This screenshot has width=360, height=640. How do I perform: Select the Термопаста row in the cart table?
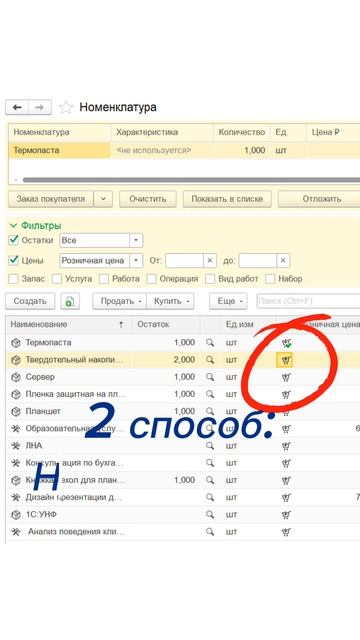[x=184, y=150]
